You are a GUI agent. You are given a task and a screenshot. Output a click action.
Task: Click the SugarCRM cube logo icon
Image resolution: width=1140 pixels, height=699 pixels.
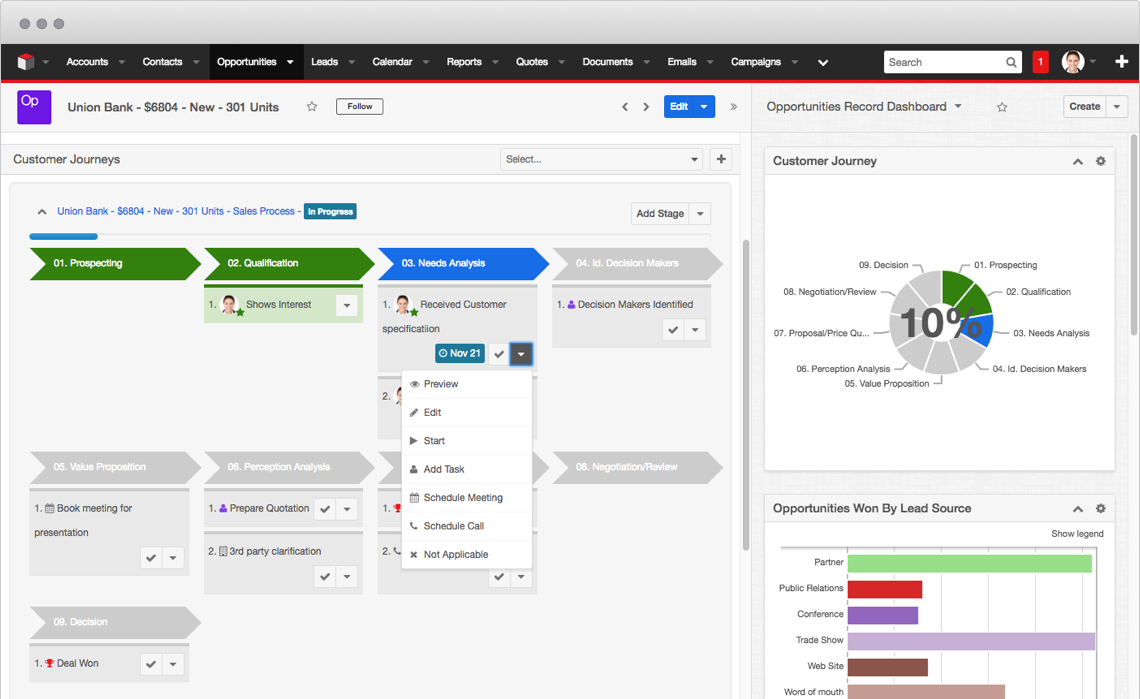(x=26, y=62)
